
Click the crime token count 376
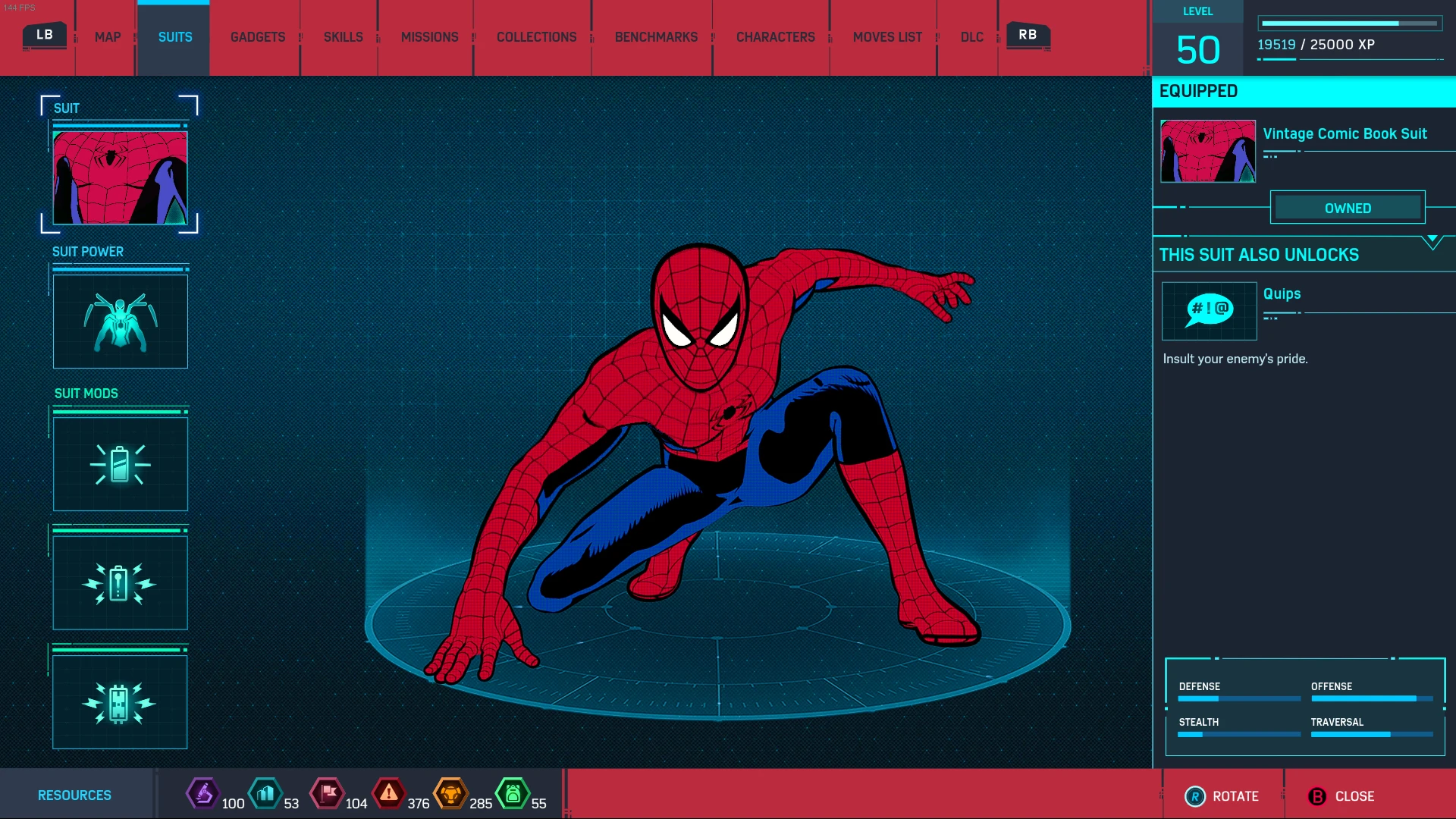coord(419,804)
